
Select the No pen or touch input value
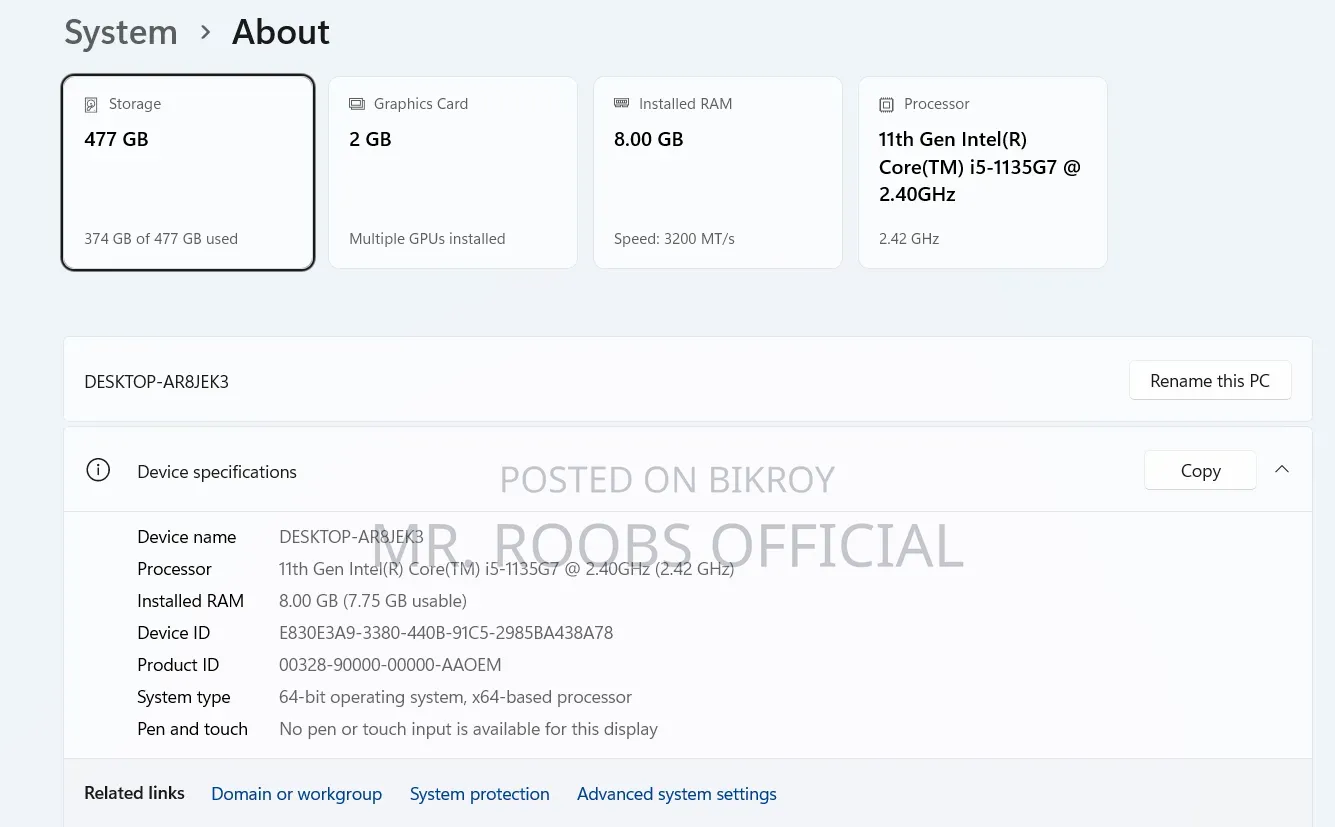(x=468, y=729)
